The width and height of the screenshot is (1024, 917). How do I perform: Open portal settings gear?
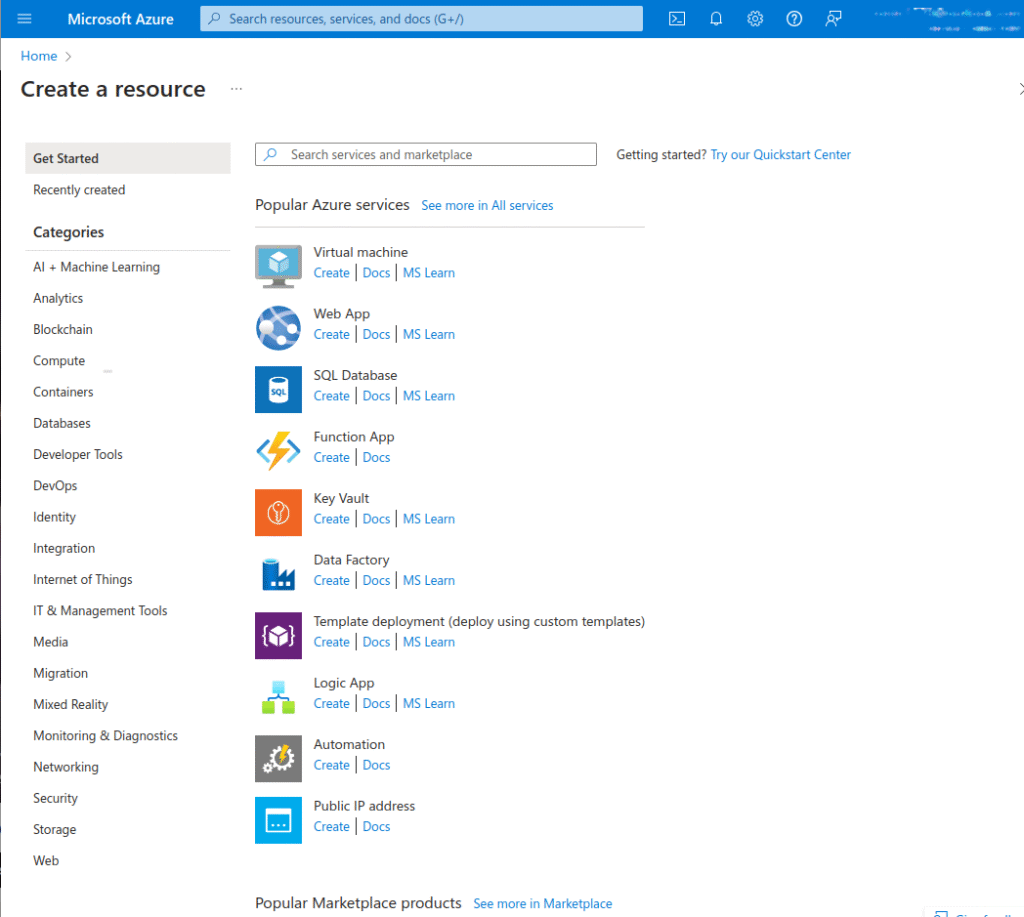point(755,19)
